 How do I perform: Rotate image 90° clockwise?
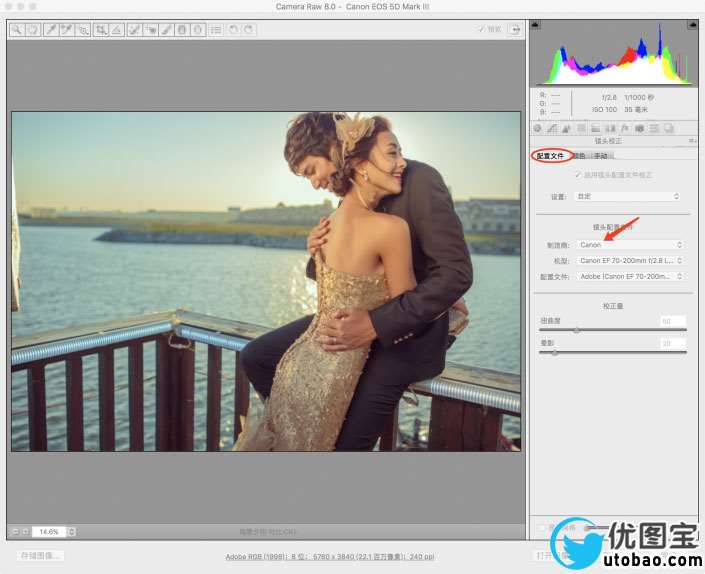tap(249, 30)
